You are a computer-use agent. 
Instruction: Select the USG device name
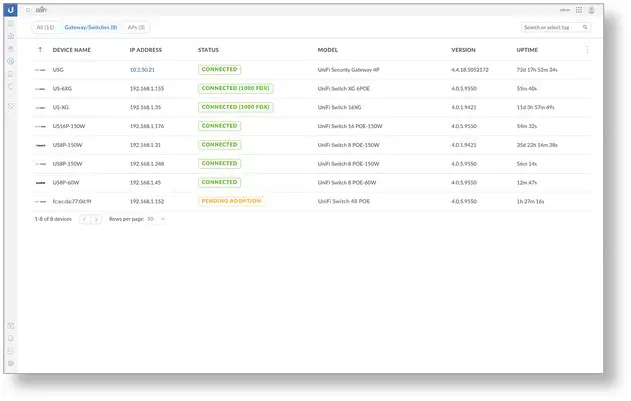[58, 70]
